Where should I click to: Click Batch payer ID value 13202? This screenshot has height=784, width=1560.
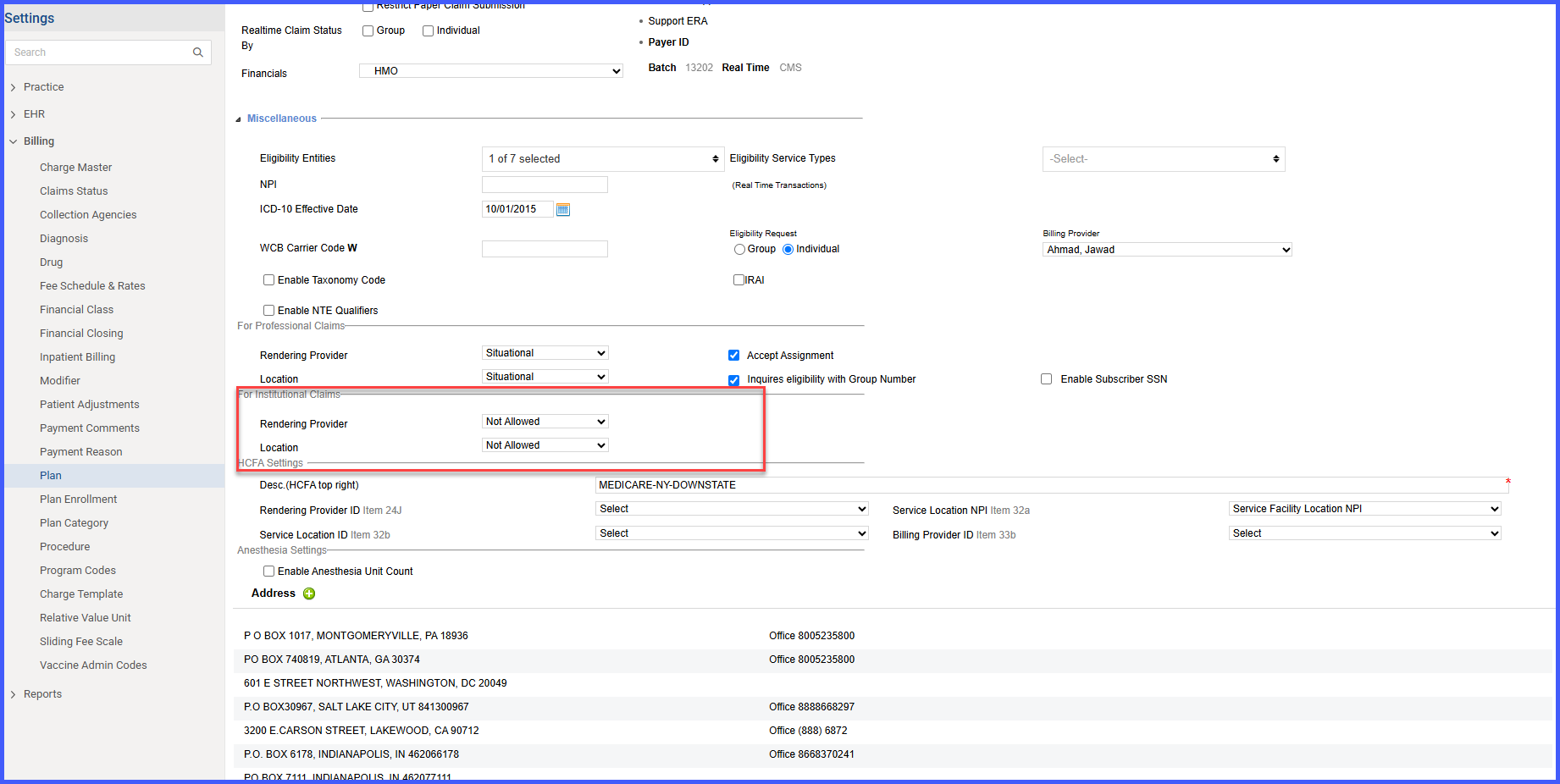(699, 68)
